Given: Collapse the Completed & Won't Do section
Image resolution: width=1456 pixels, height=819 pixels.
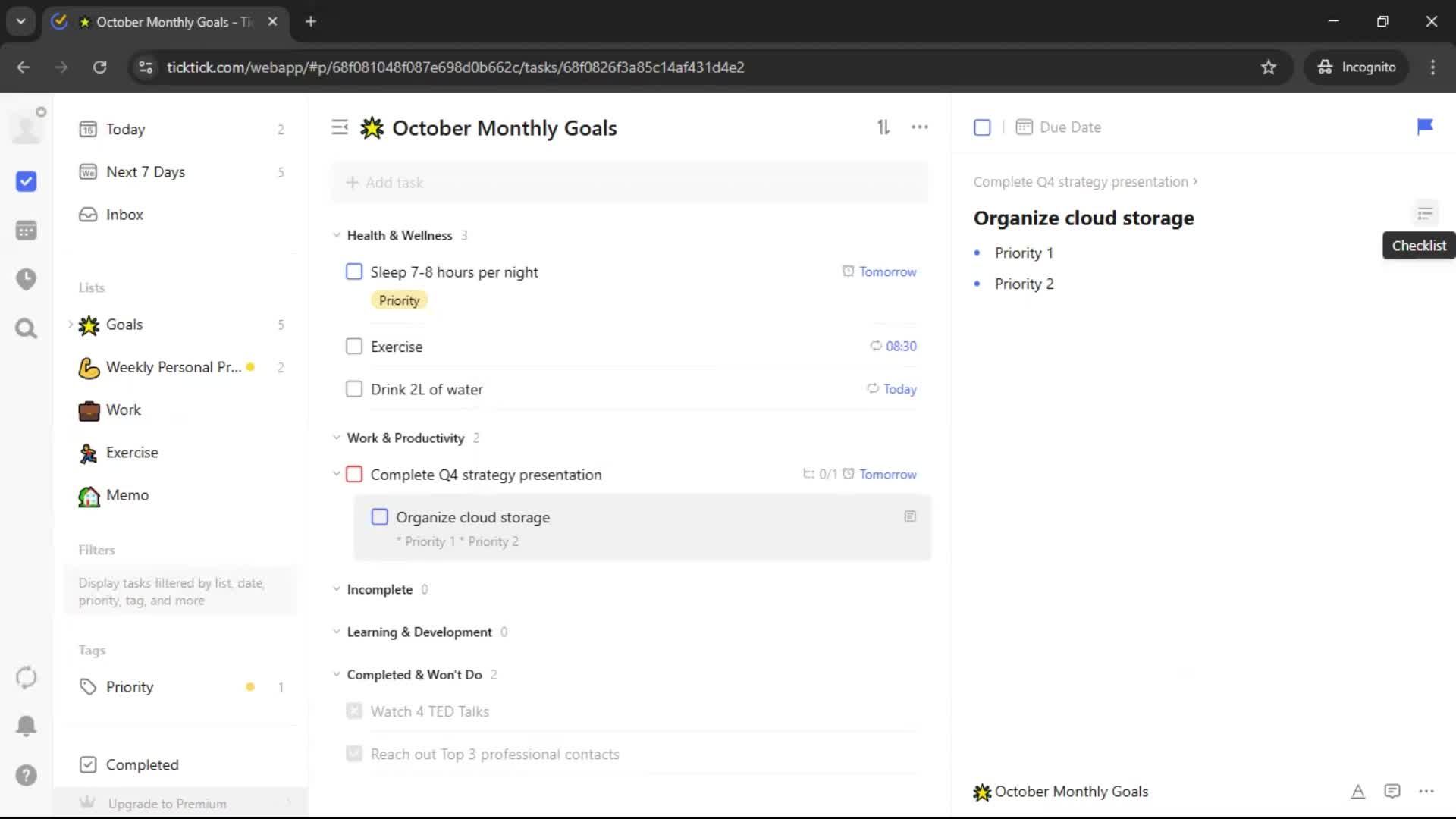Looking at the screenshot, I should (337, 674).
